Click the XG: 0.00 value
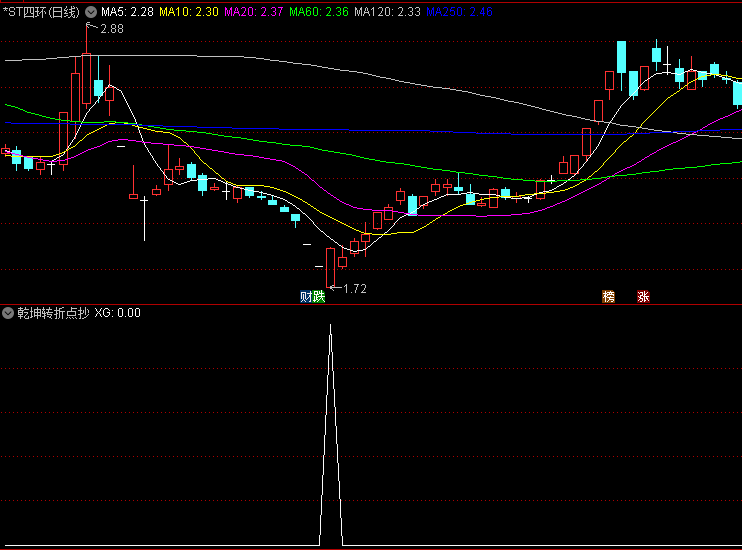The image size is (742, 550). tap(117, 313)
